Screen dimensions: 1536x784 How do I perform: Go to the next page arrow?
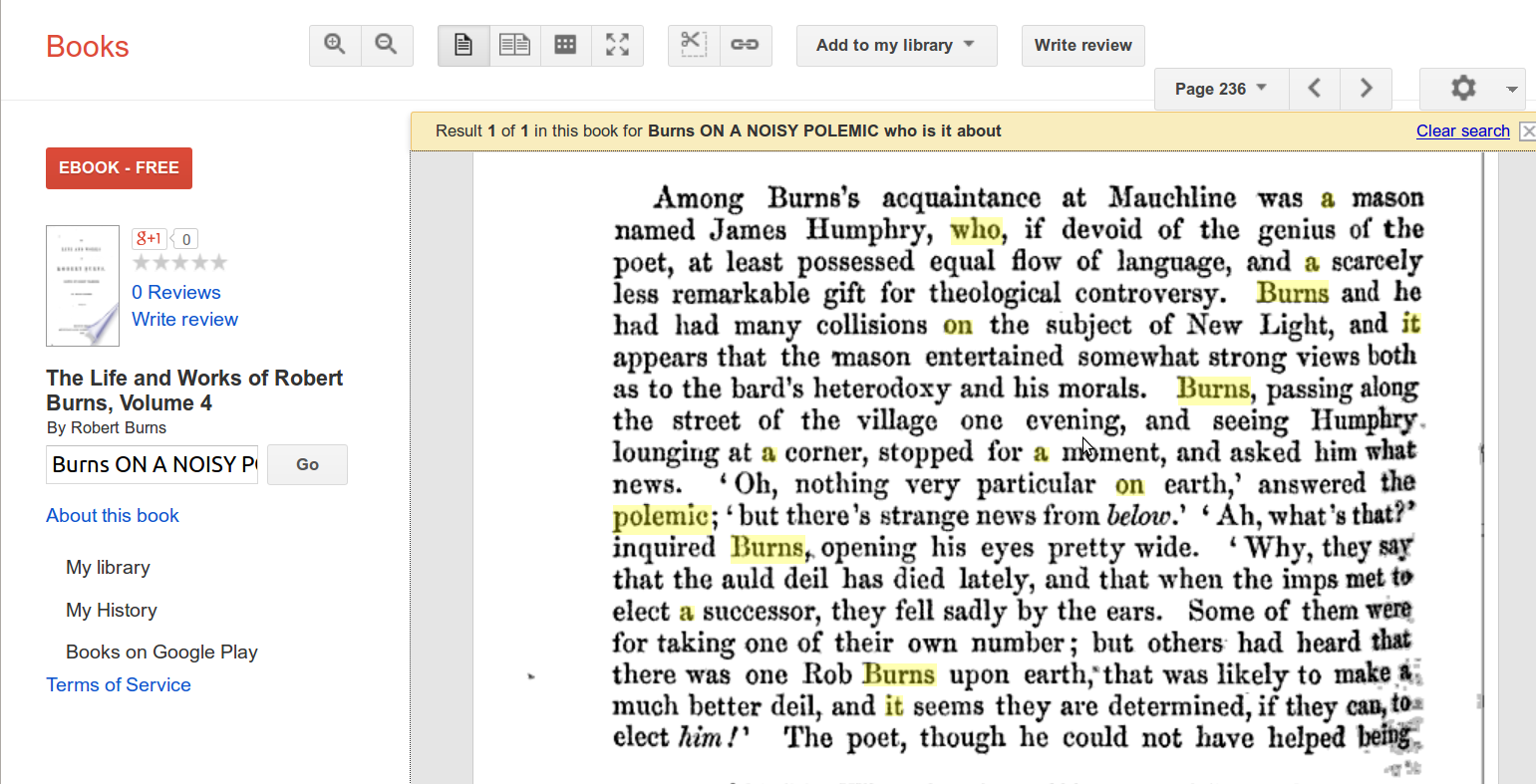(x=1367, y=89)
